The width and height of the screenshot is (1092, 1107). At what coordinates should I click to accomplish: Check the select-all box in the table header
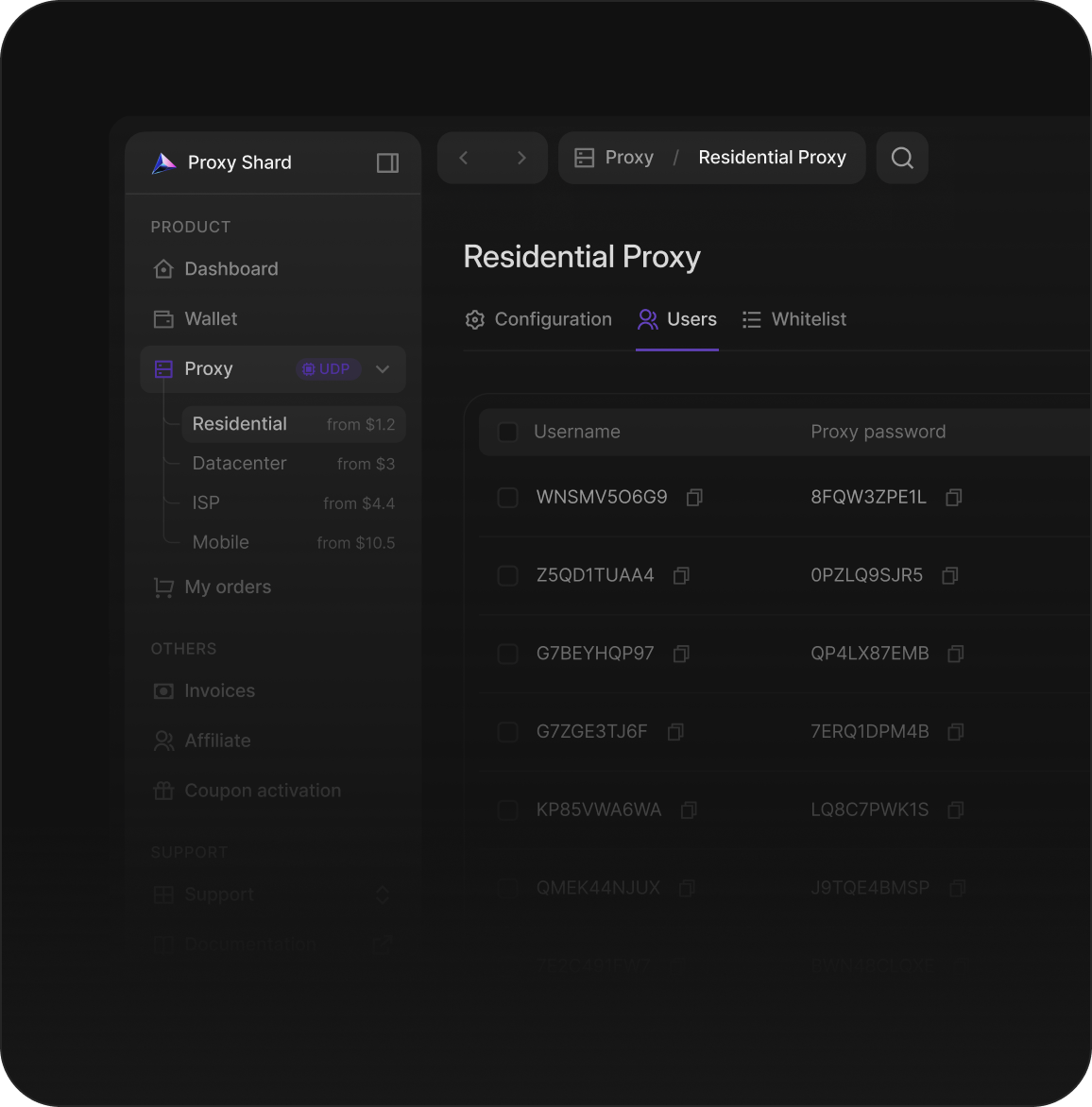(507, 432)
